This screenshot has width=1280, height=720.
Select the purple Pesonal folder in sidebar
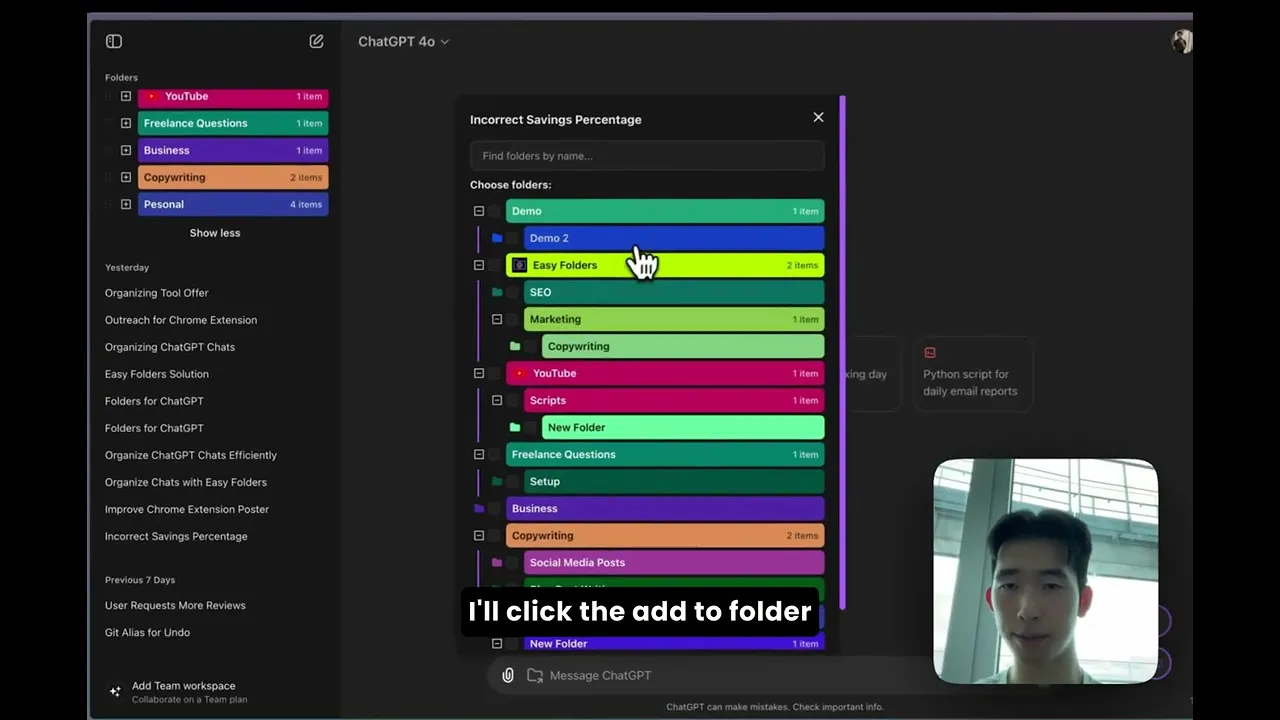[x=233, y=204]
